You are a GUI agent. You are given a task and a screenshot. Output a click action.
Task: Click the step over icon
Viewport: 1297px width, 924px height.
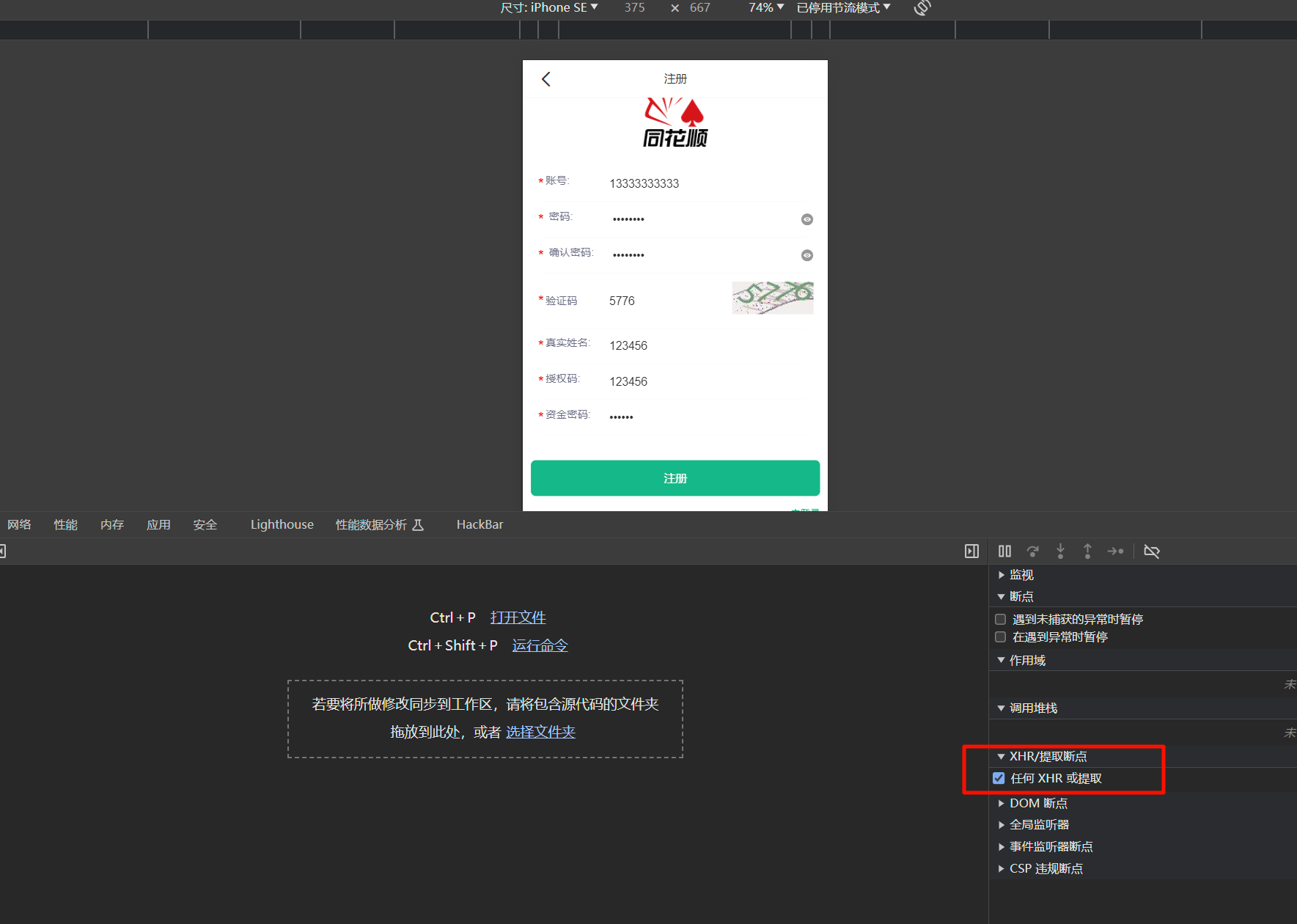point(1033,551)
